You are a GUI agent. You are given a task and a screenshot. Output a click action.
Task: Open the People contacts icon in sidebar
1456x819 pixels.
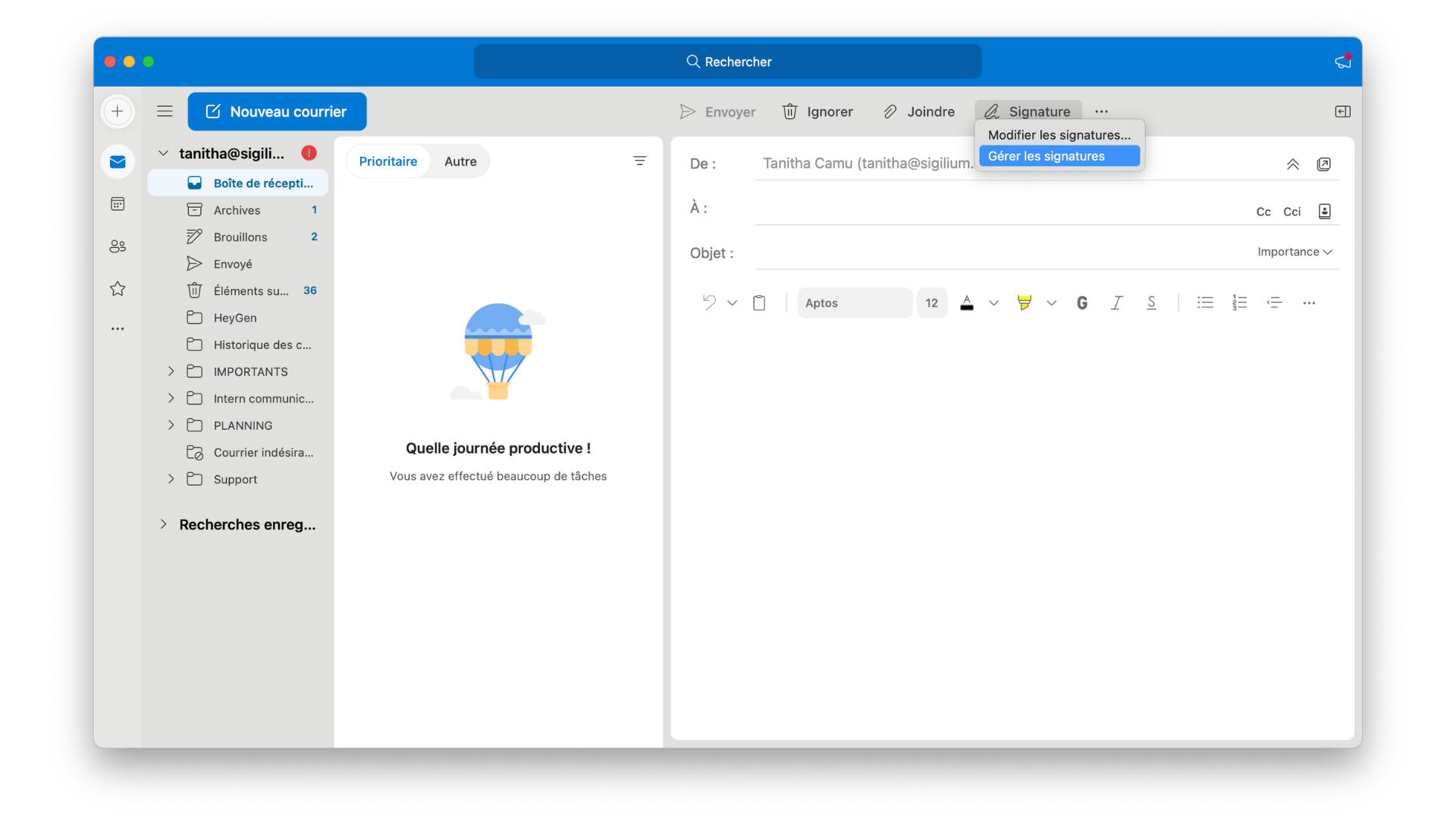[118, 246]
